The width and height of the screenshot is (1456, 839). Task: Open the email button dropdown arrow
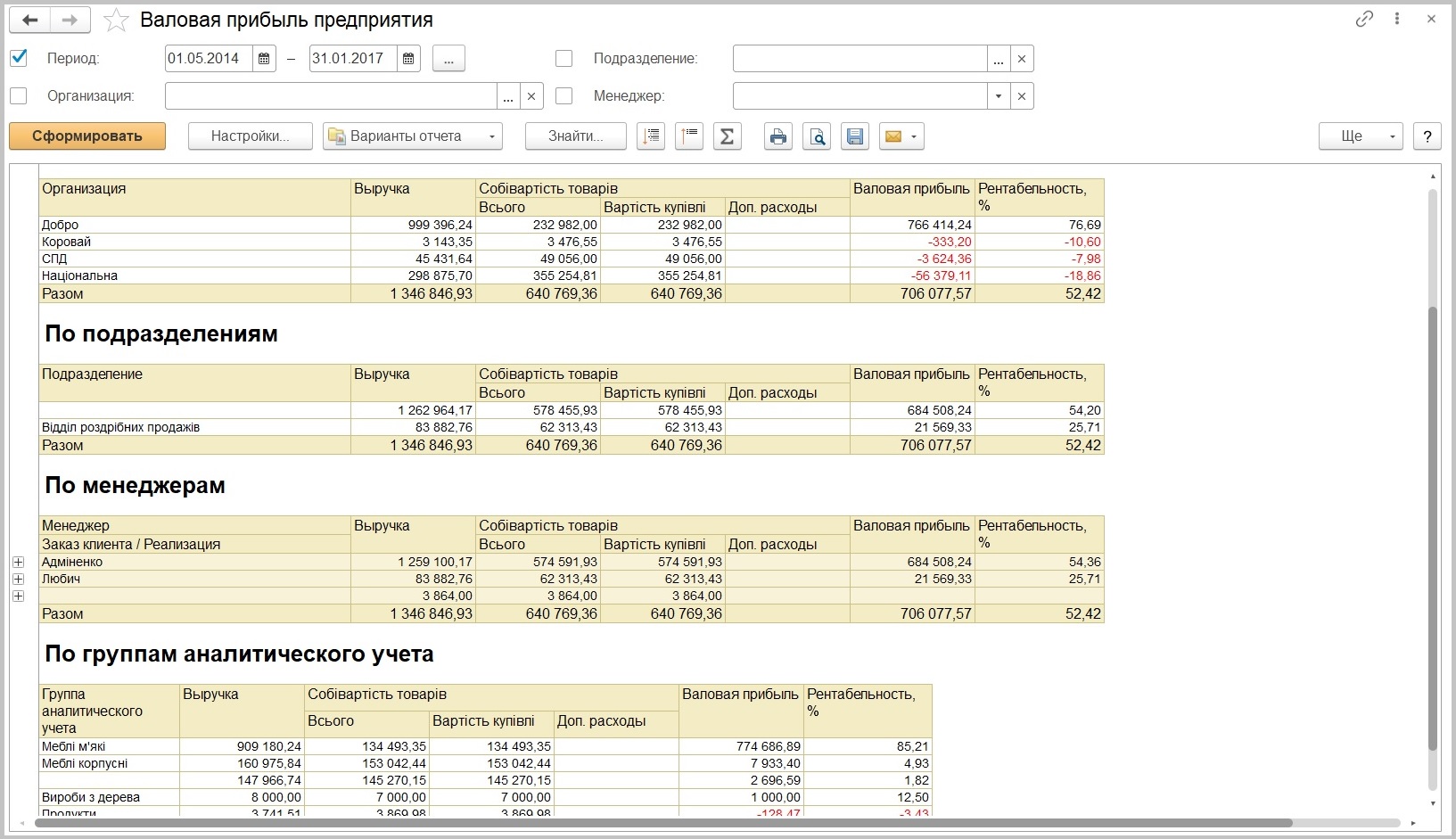point(914,136)
